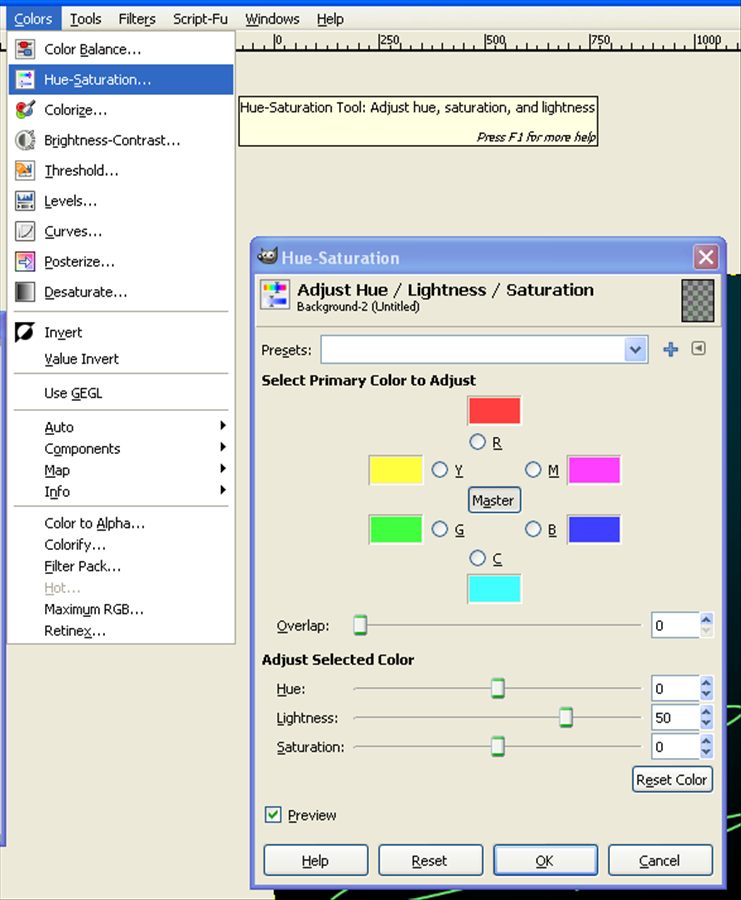Viewport: 741px width, 900px height.
Task: Click the Help button in dialog
Action: click(x=316, y=860)
